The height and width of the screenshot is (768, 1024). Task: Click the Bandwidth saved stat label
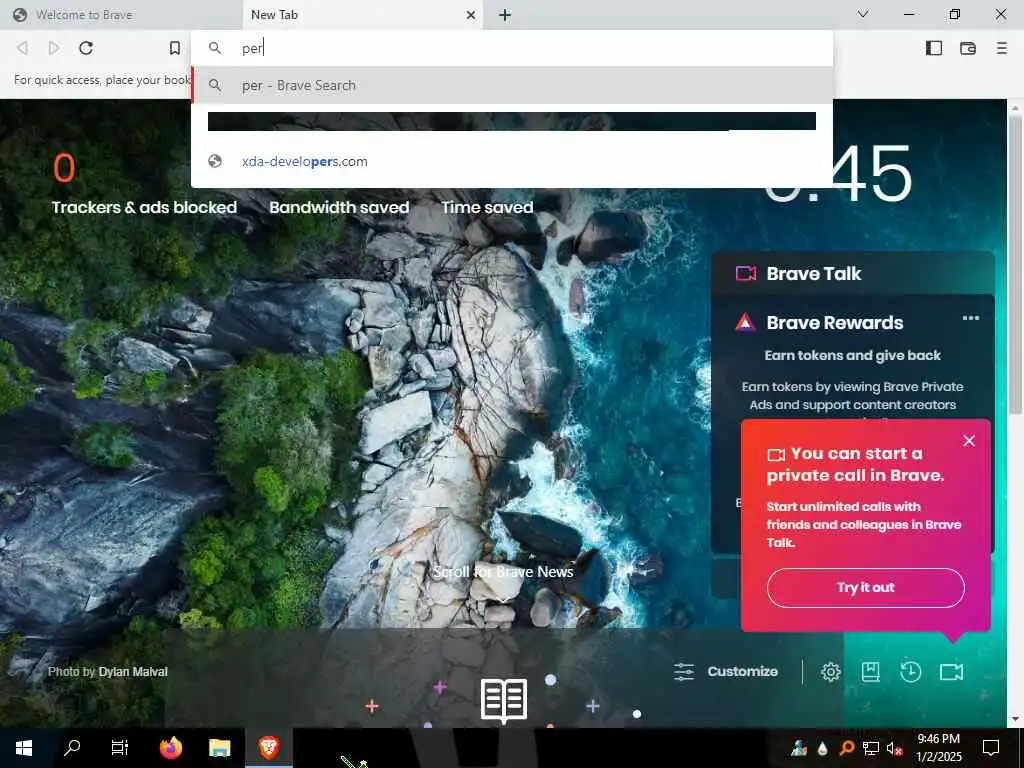(339, 207)
